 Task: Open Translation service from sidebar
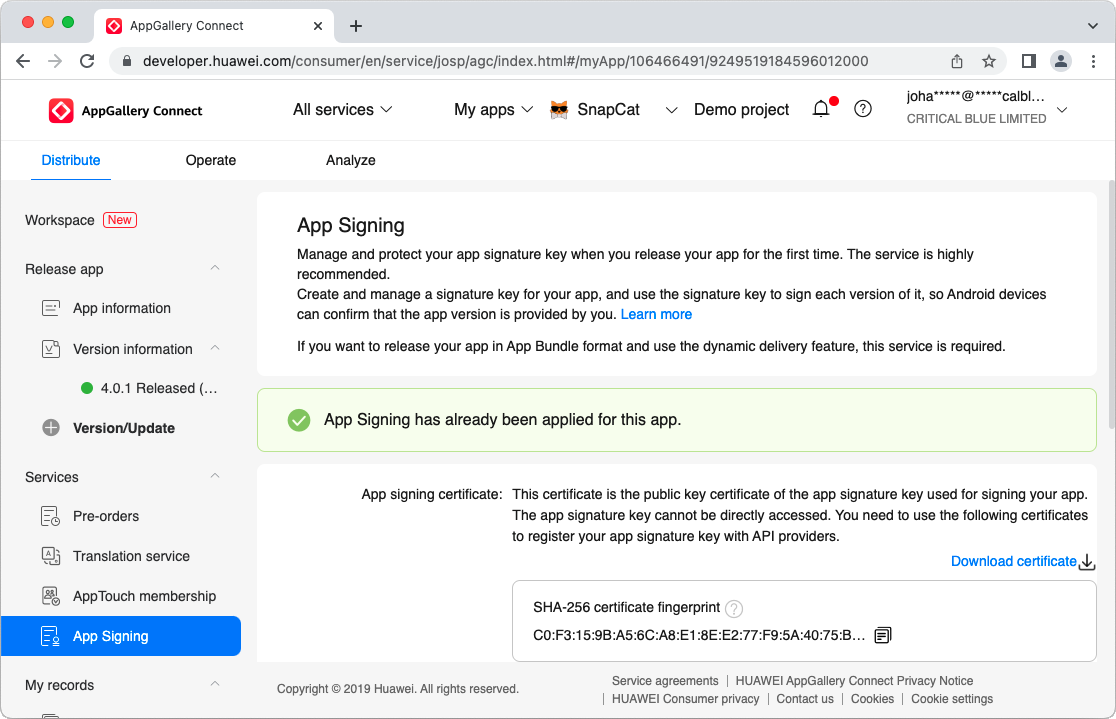(x=130, y=556)
